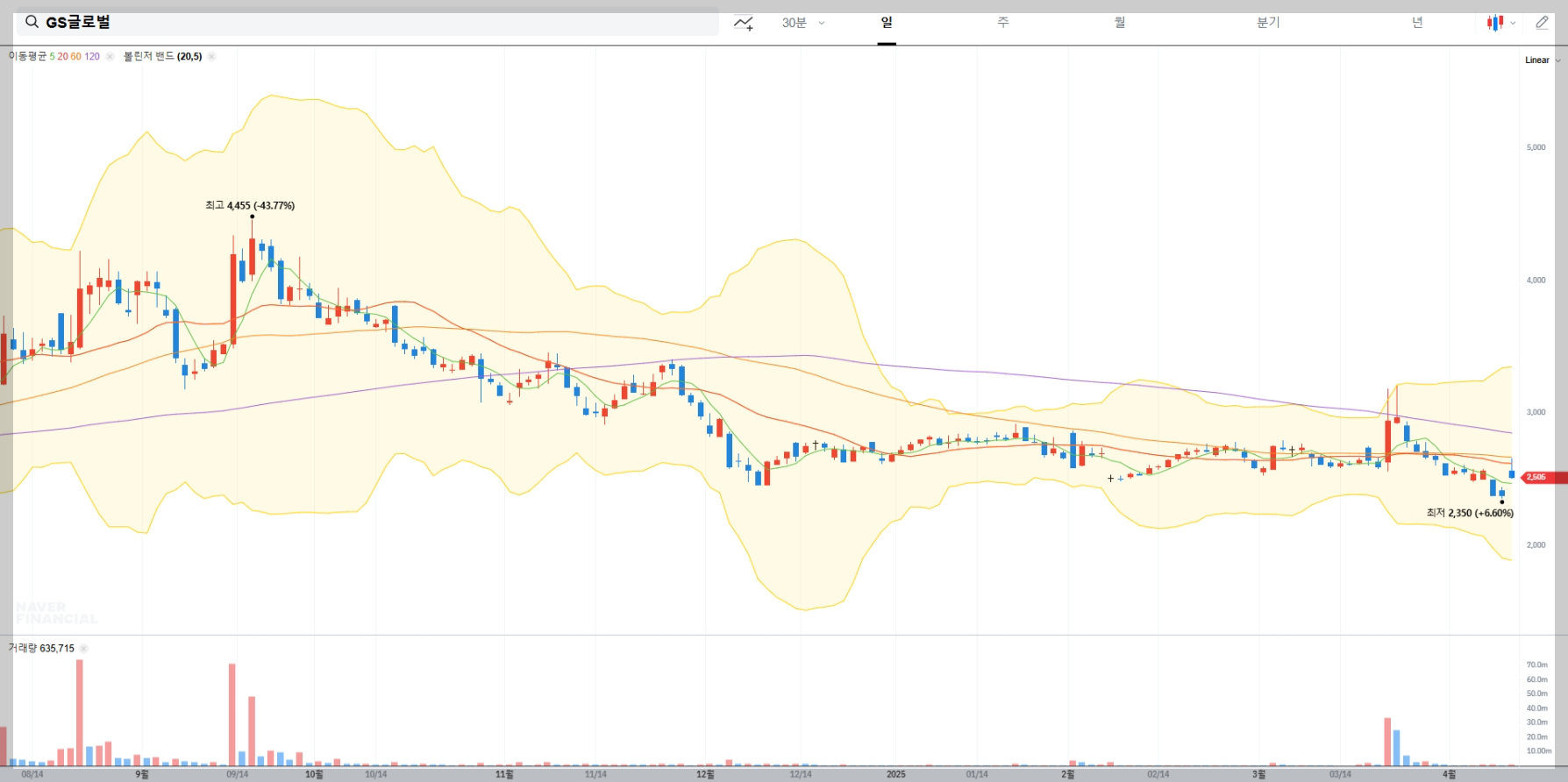This screenshot has height=782, width=1568.
Task: Open the Linear scale dropdown
Action: 1543,60
